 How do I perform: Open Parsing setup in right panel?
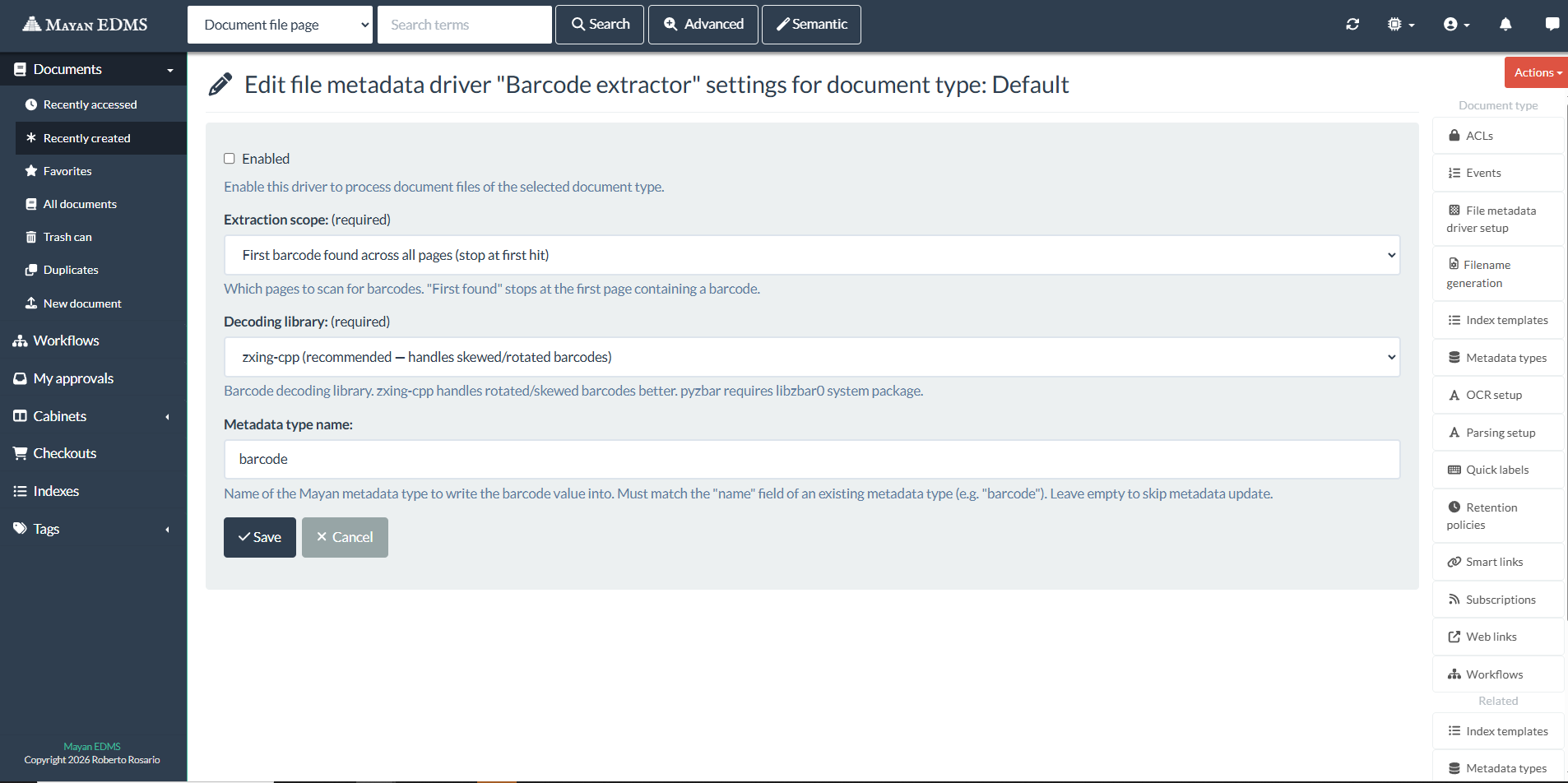(1498, 433)
